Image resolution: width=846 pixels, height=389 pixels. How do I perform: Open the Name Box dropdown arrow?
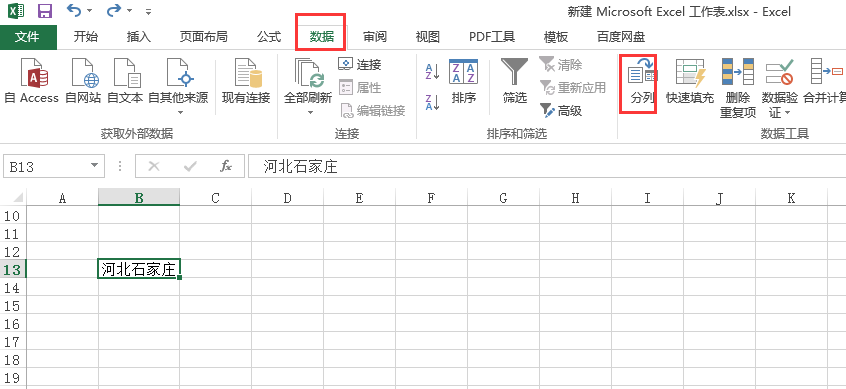95,166
